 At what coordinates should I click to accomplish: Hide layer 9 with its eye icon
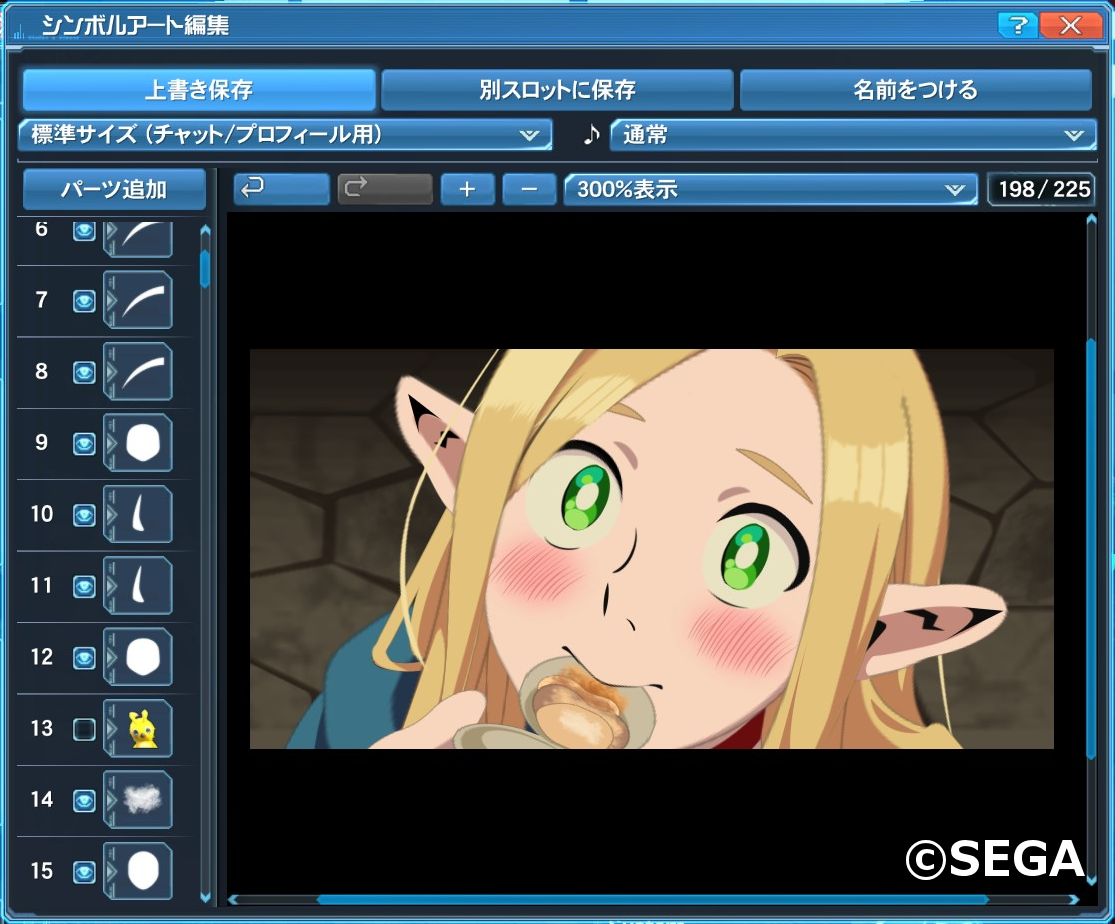(x=84, y=444)
